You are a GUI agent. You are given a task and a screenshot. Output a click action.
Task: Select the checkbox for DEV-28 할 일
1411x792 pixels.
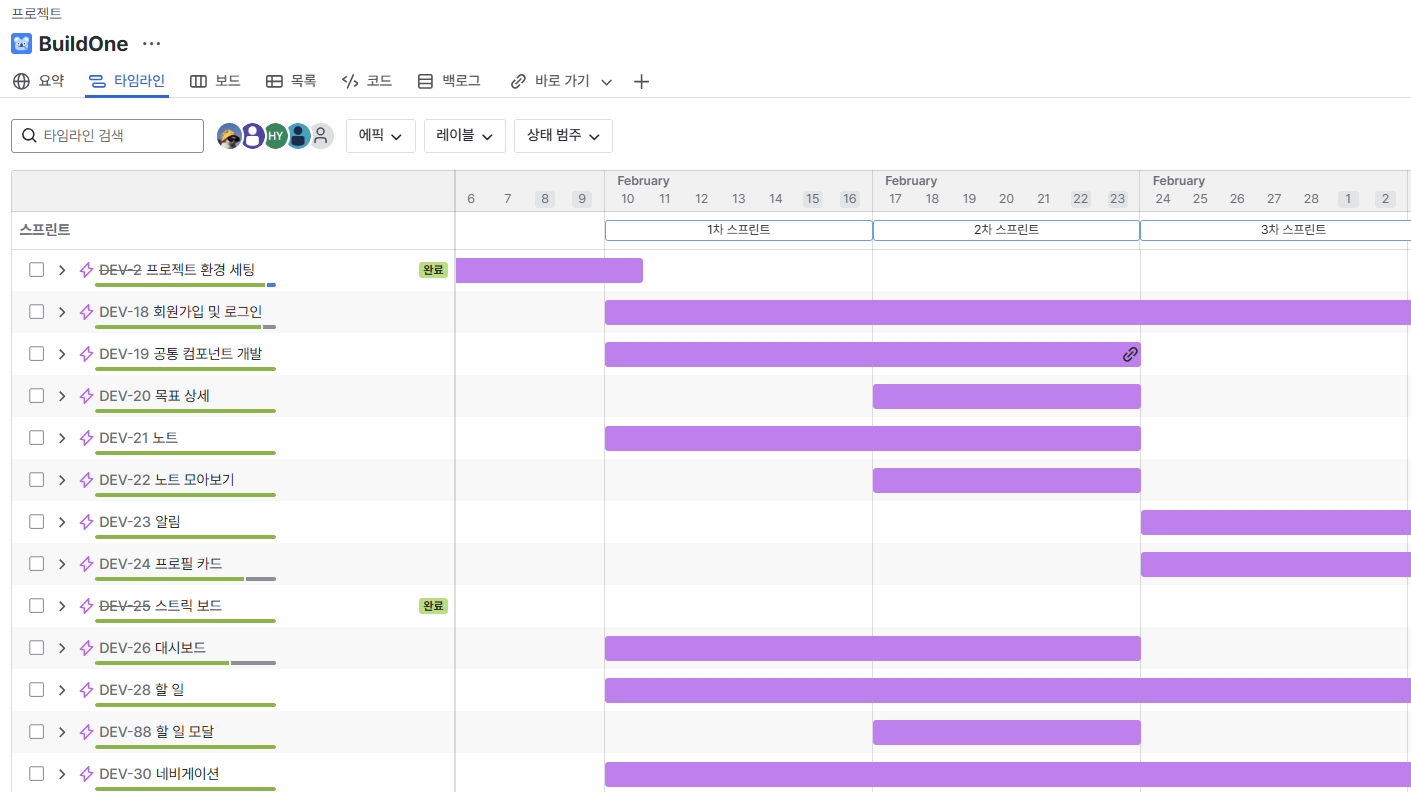coord(37,690)
